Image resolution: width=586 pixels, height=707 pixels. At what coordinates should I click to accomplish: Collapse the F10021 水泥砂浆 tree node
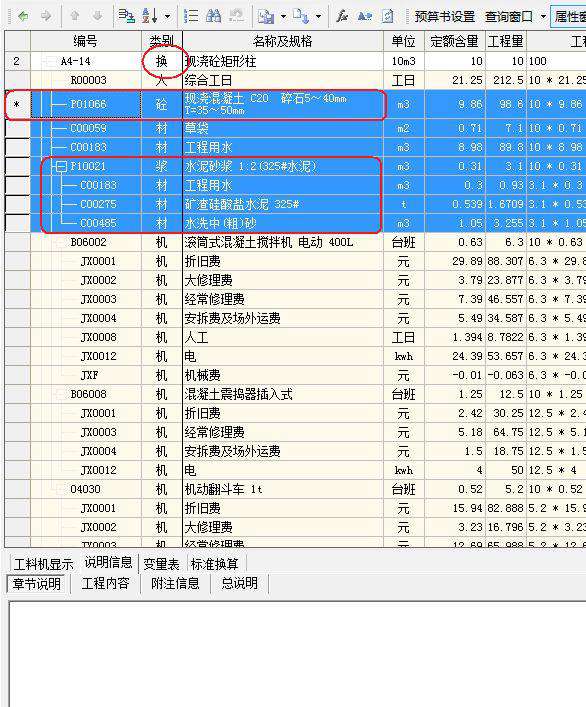point(62,166)
